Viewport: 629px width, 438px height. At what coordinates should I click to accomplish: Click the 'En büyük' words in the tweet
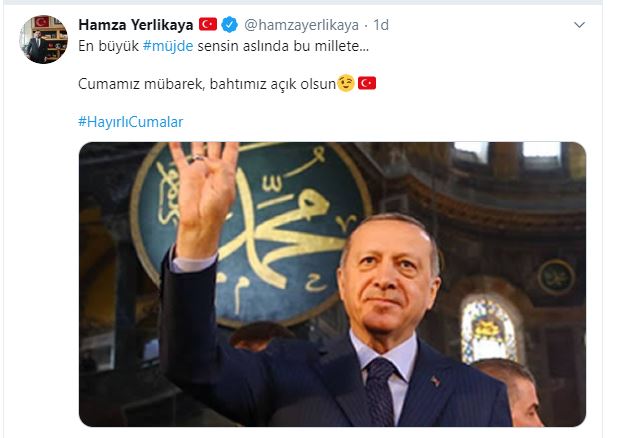pos(108,46)
